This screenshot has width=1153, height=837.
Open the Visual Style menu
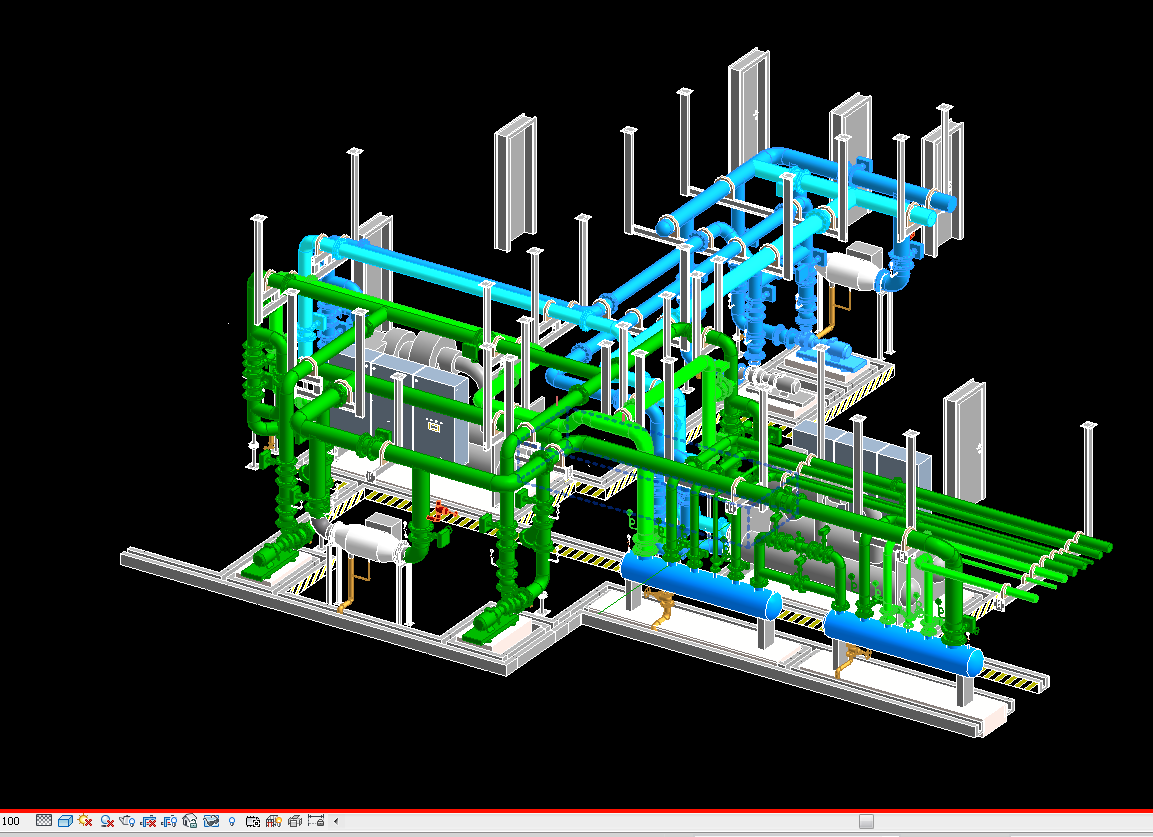coord(65,821)
